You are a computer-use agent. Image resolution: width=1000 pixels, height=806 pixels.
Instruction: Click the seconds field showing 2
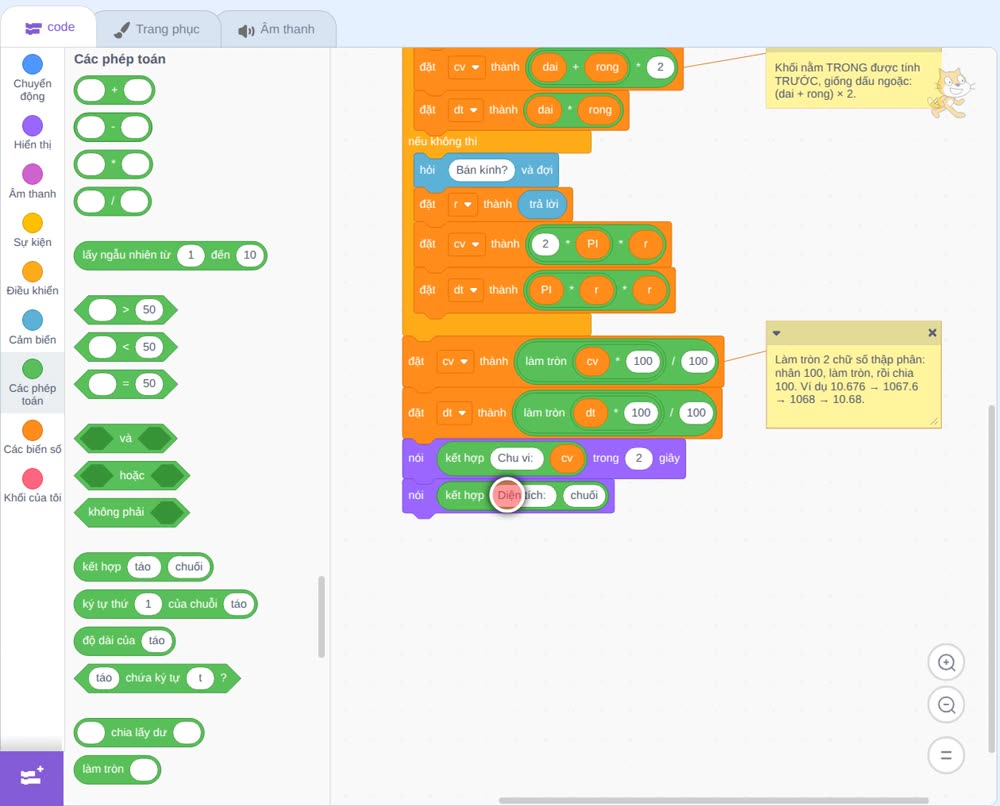[638, 458]
